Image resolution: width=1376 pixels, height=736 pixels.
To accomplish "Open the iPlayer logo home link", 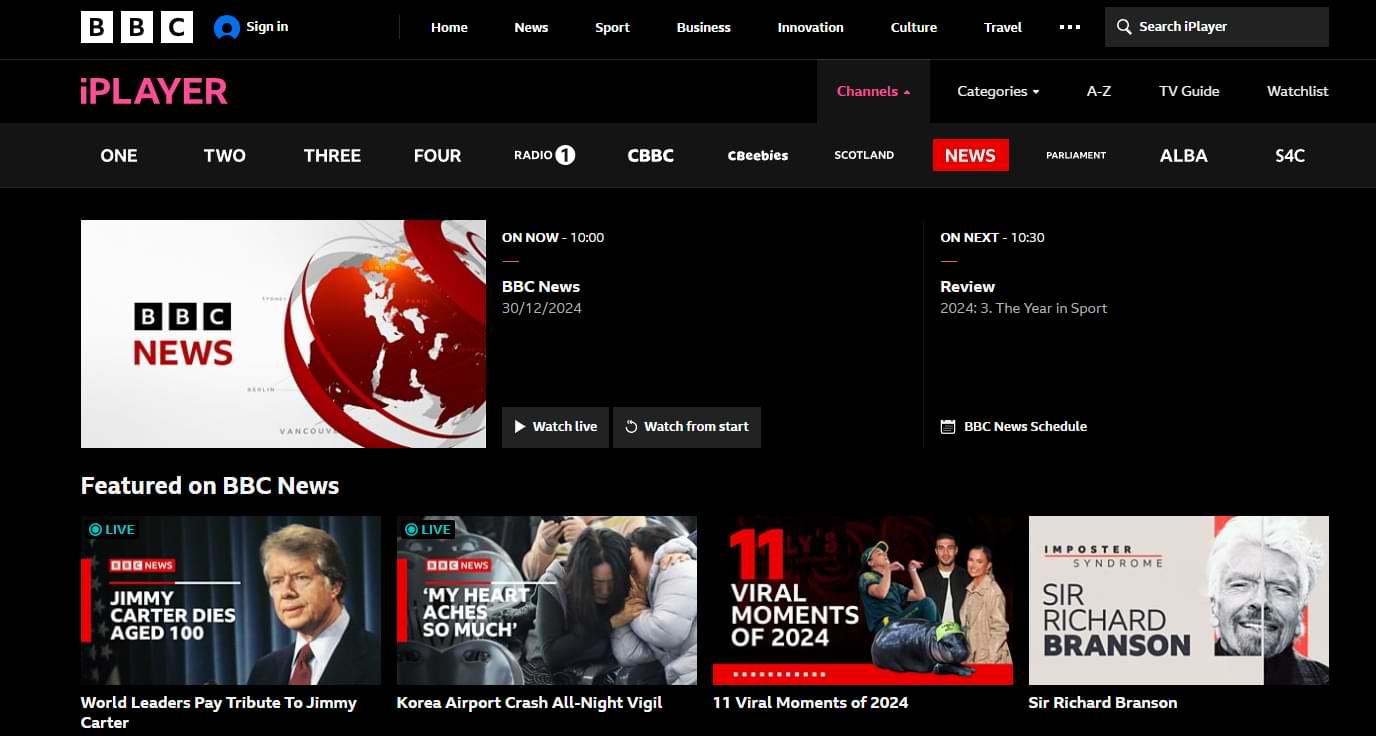I will (x=154, y=91).
